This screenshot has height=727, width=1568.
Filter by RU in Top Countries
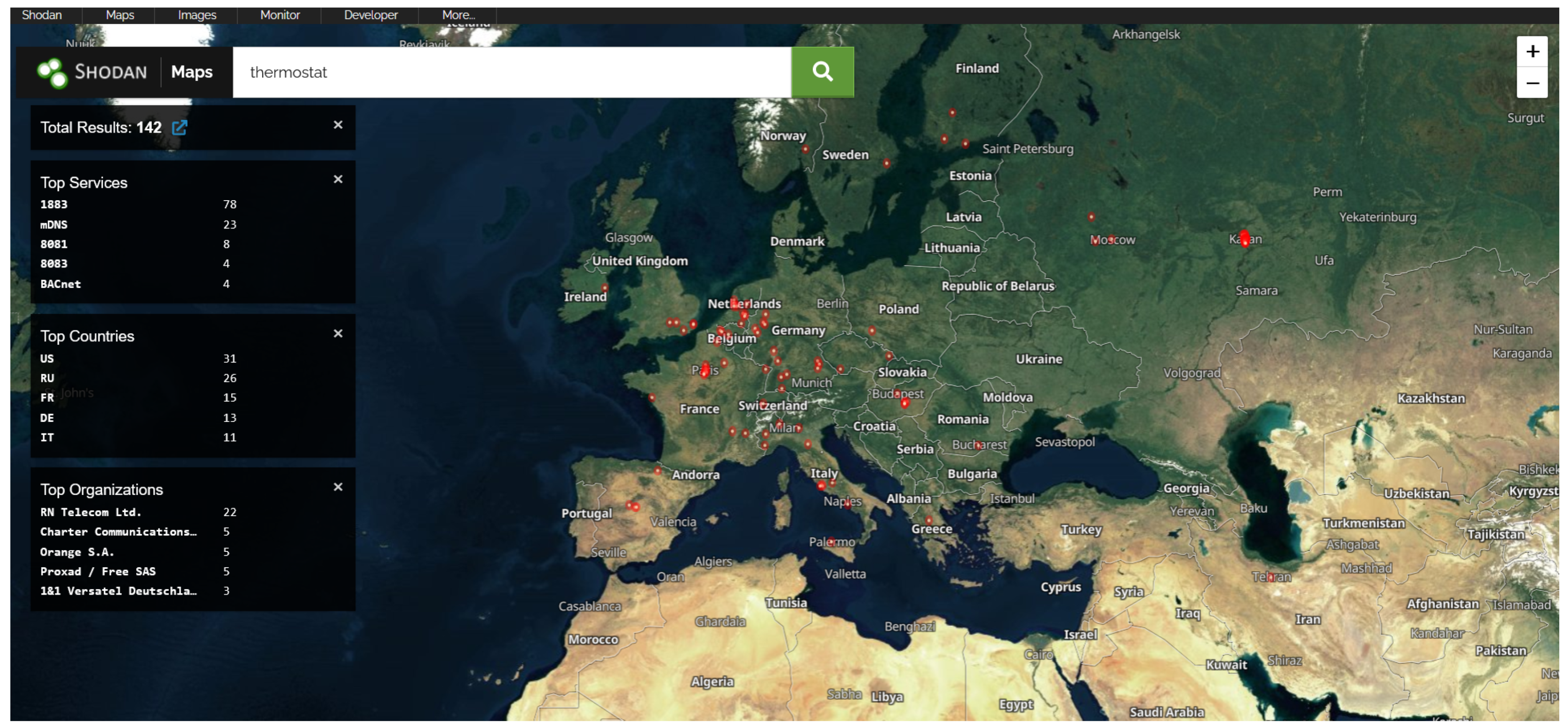(47, 378)
